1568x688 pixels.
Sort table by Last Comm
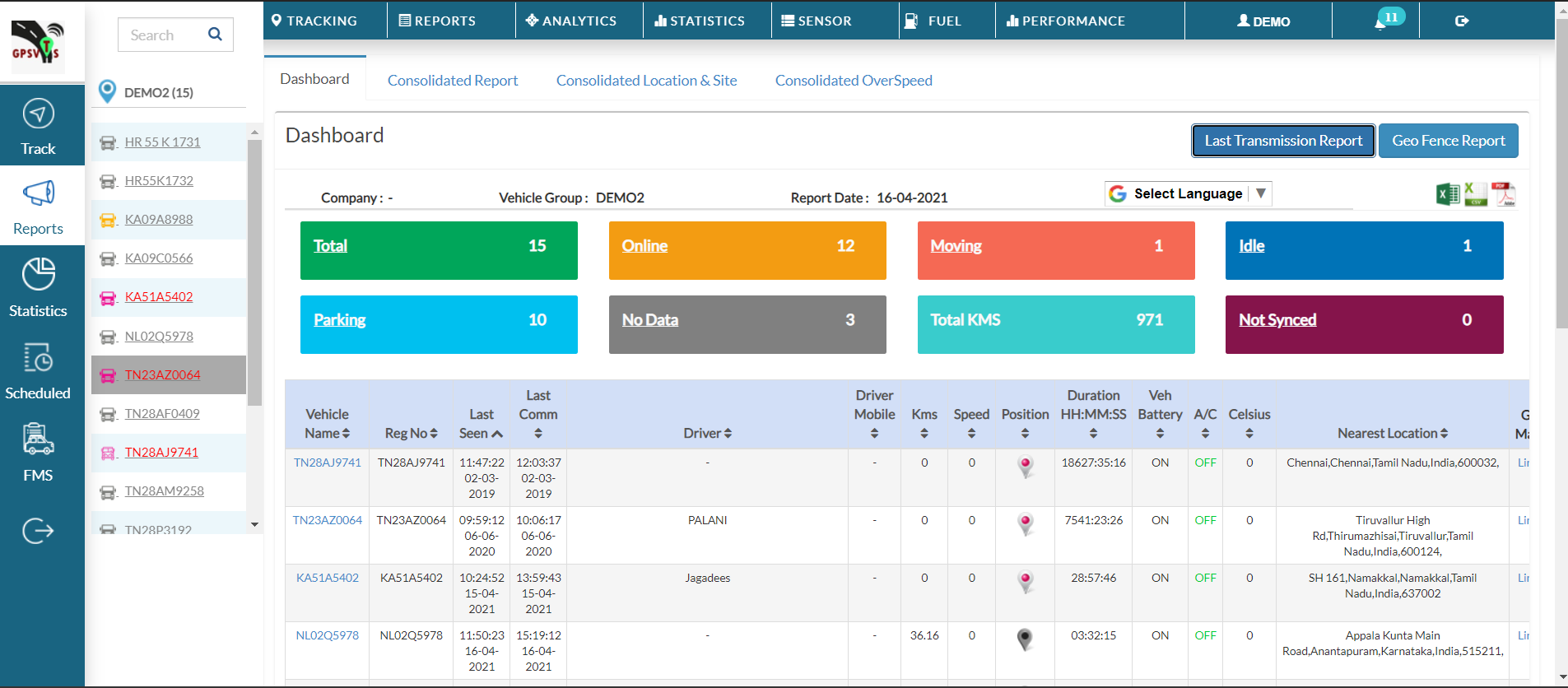click(538, 414)
